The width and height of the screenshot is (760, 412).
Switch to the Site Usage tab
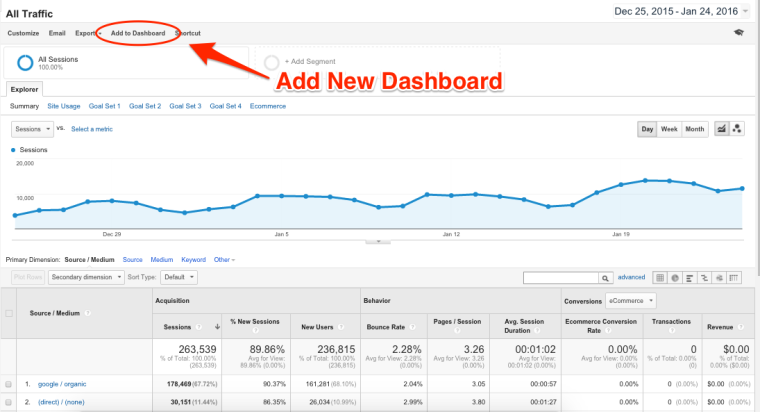click(x=64, y=105)
